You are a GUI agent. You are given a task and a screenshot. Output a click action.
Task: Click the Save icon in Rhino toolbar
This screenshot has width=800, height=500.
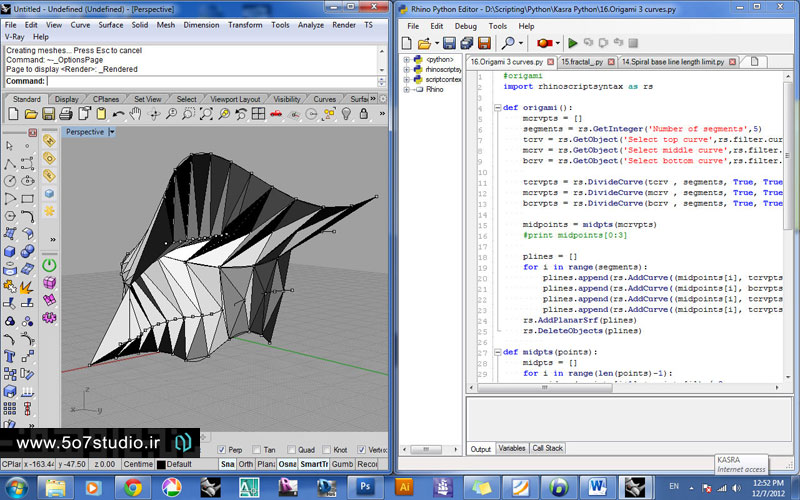49,115
